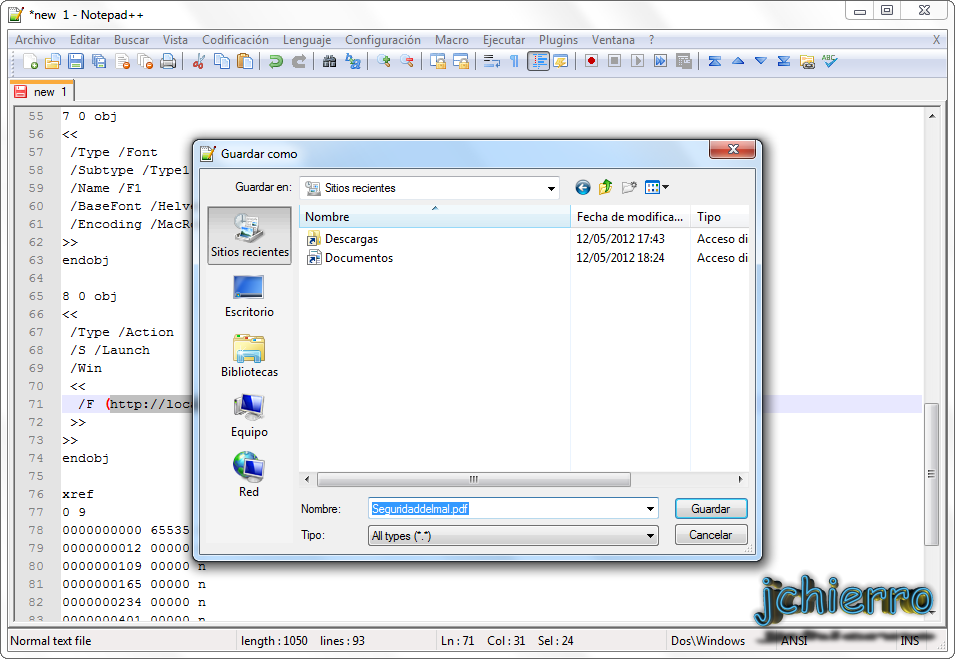Select Sitios recientes in places bar
The height and width of the screenshot is (659, 955).
(250, 235)
